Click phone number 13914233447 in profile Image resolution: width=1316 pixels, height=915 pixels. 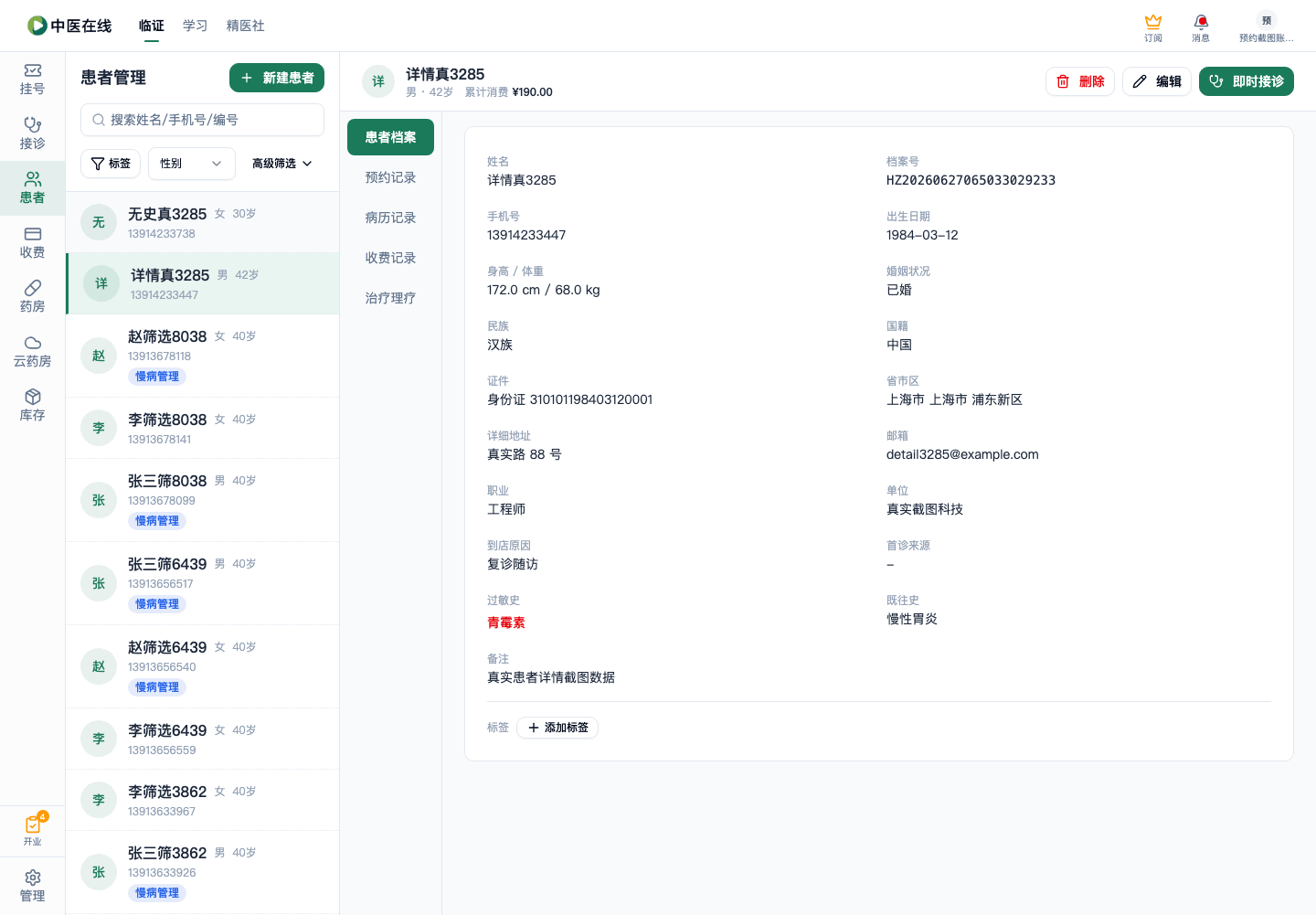coord(526,235)
